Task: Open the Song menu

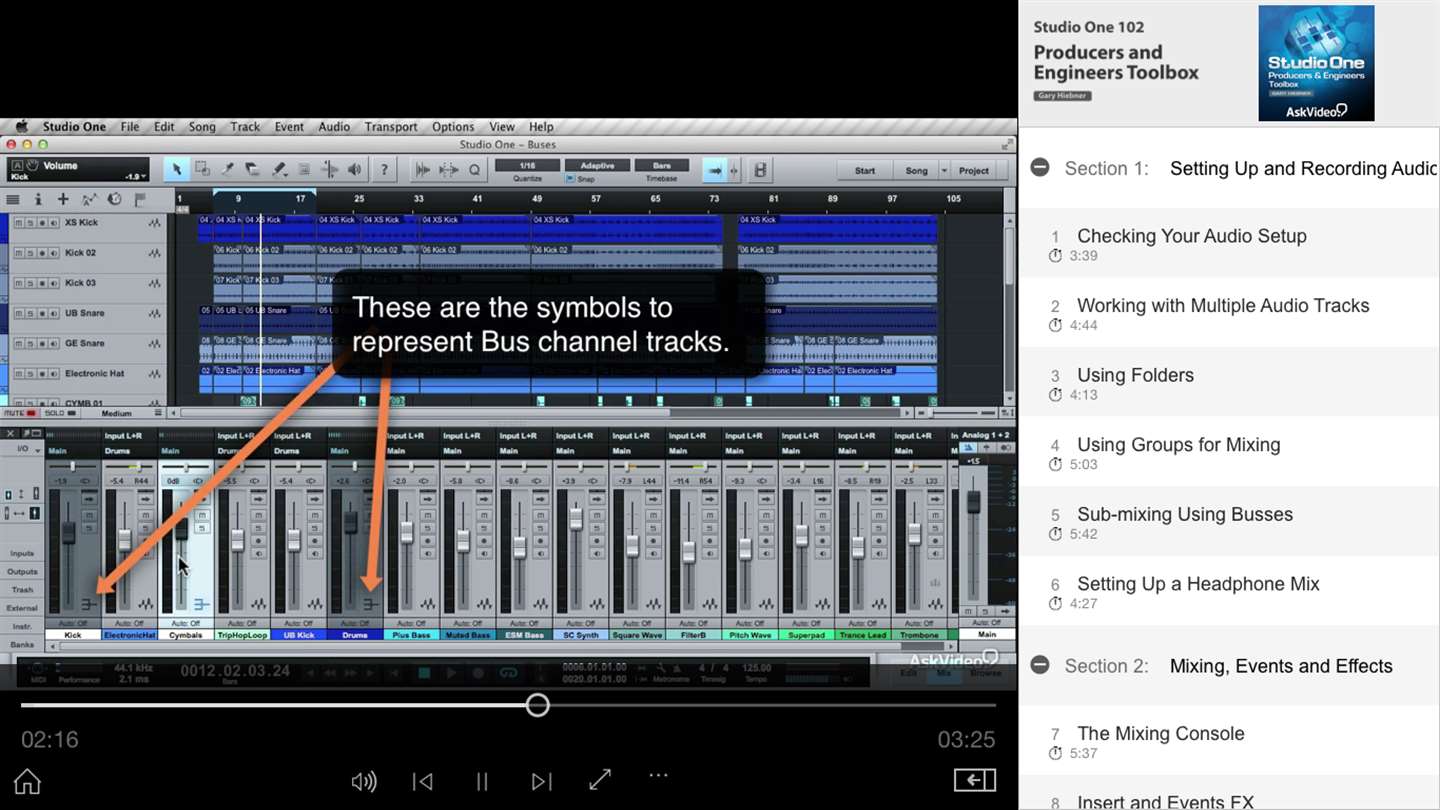Action: click(x=202, y=127)
